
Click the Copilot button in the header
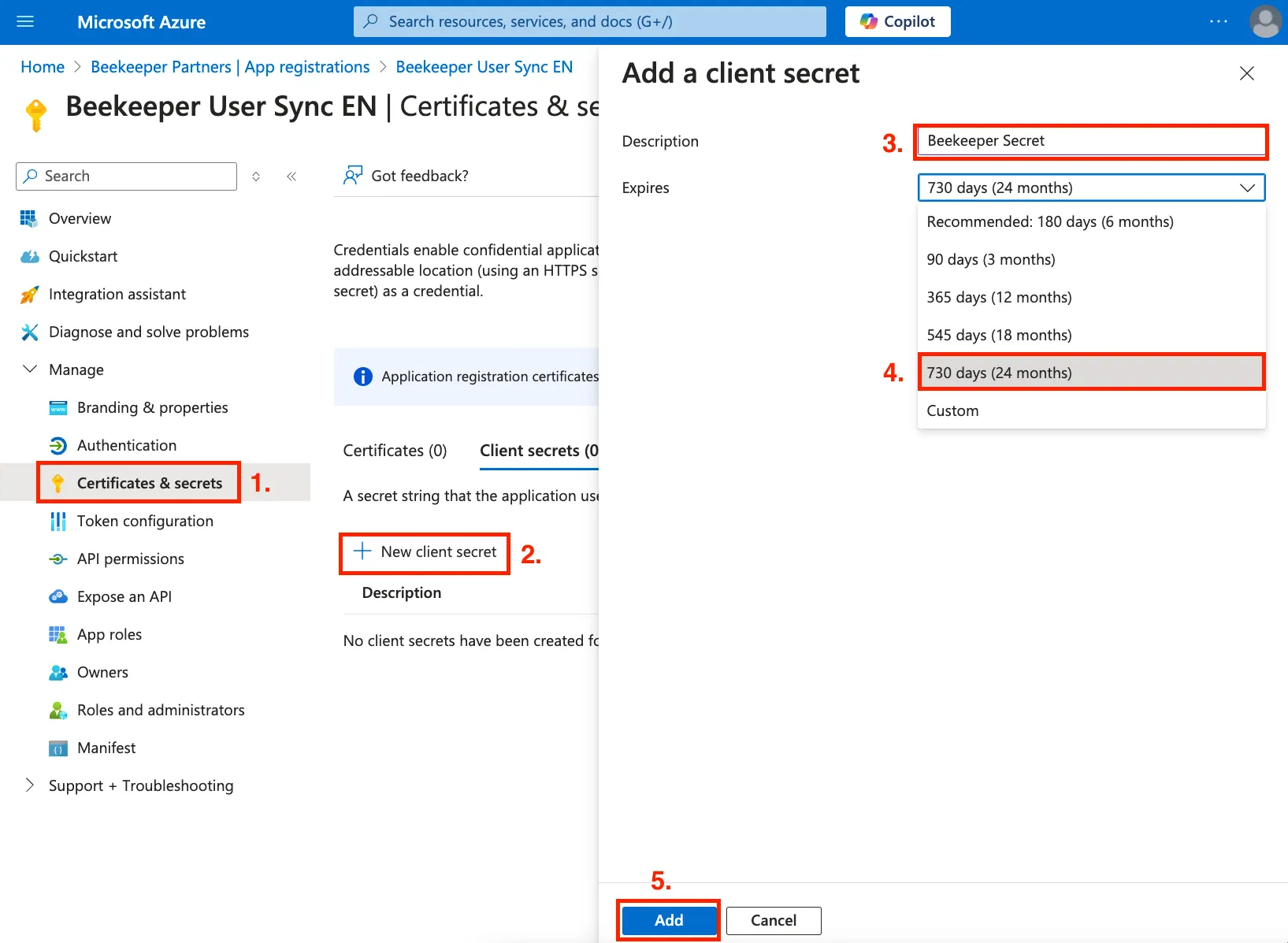tap(897, 22)
